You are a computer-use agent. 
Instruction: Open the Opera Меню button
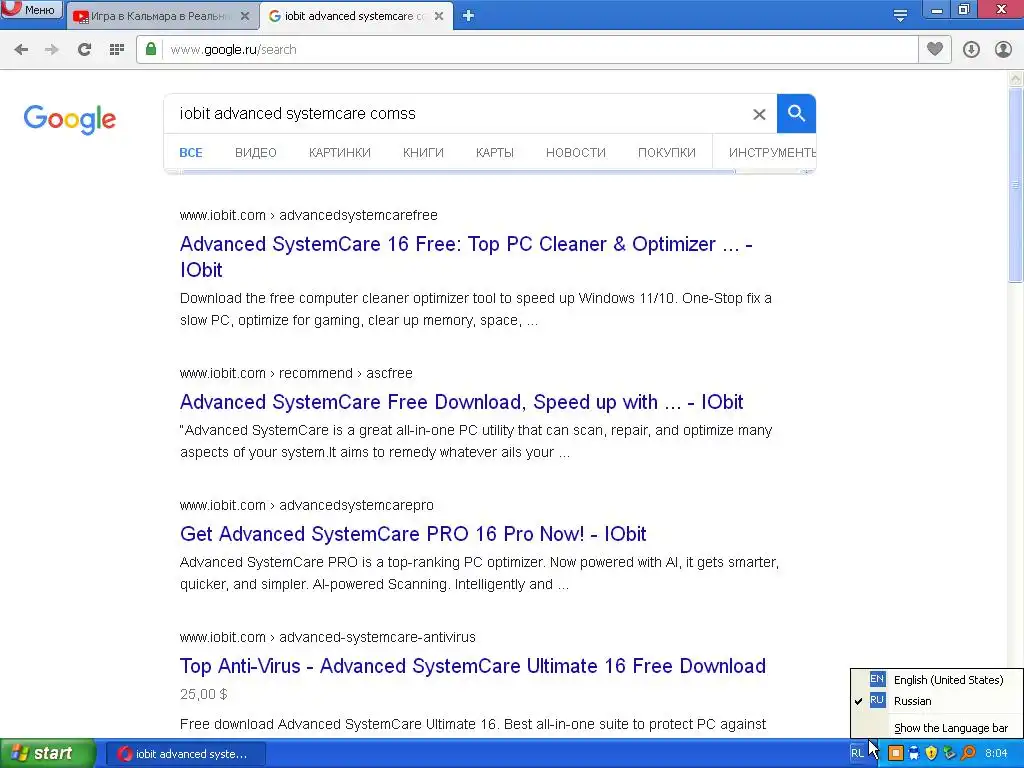click(x=31, y=9)
